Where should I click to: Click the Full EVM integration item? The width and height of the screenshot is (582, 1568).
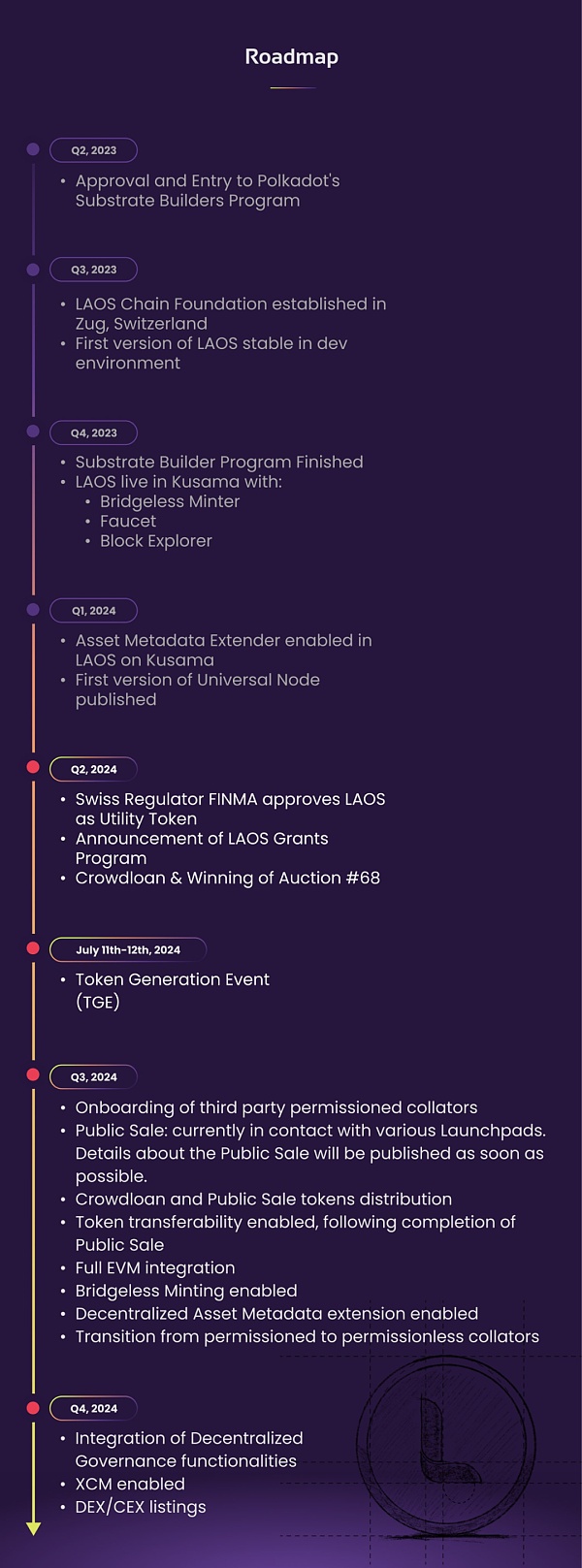(x=155, y=1267)
